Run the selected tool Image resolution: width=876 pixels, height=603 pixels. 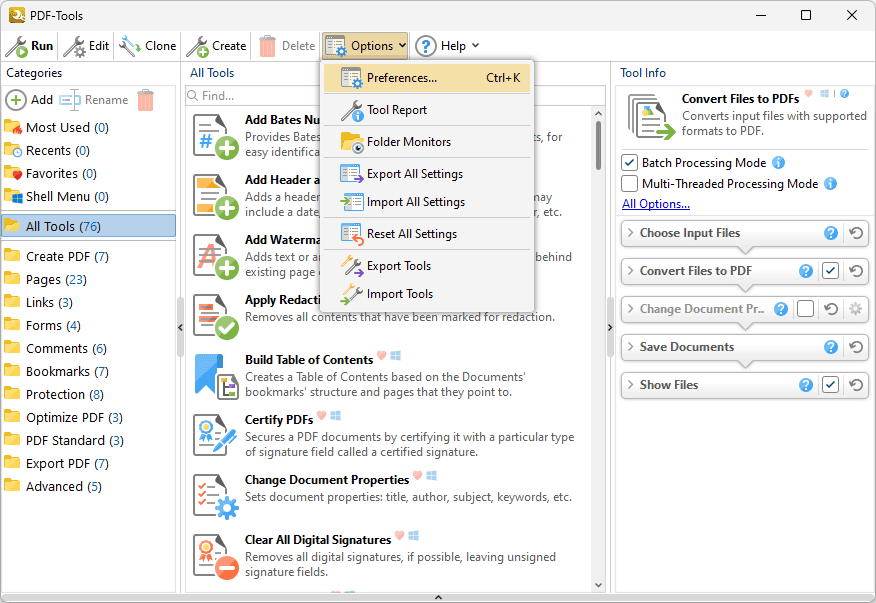pyautogui.click(x=30, y=46)
